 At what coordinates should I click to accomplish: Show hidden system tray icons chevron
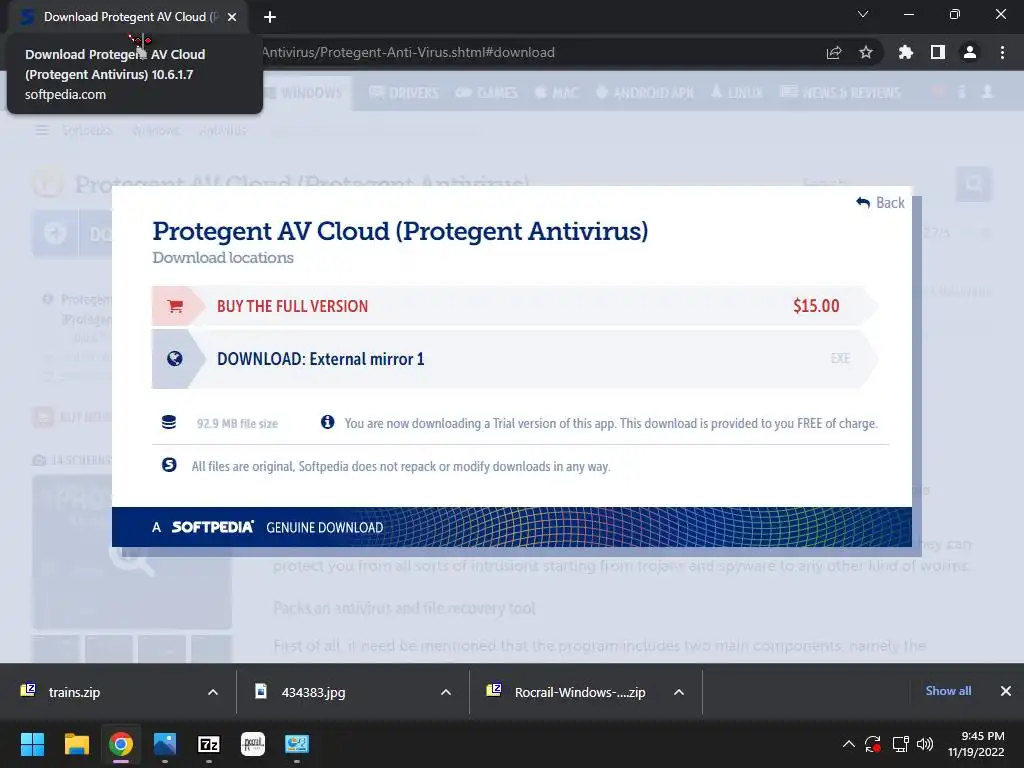pos(848,744)
